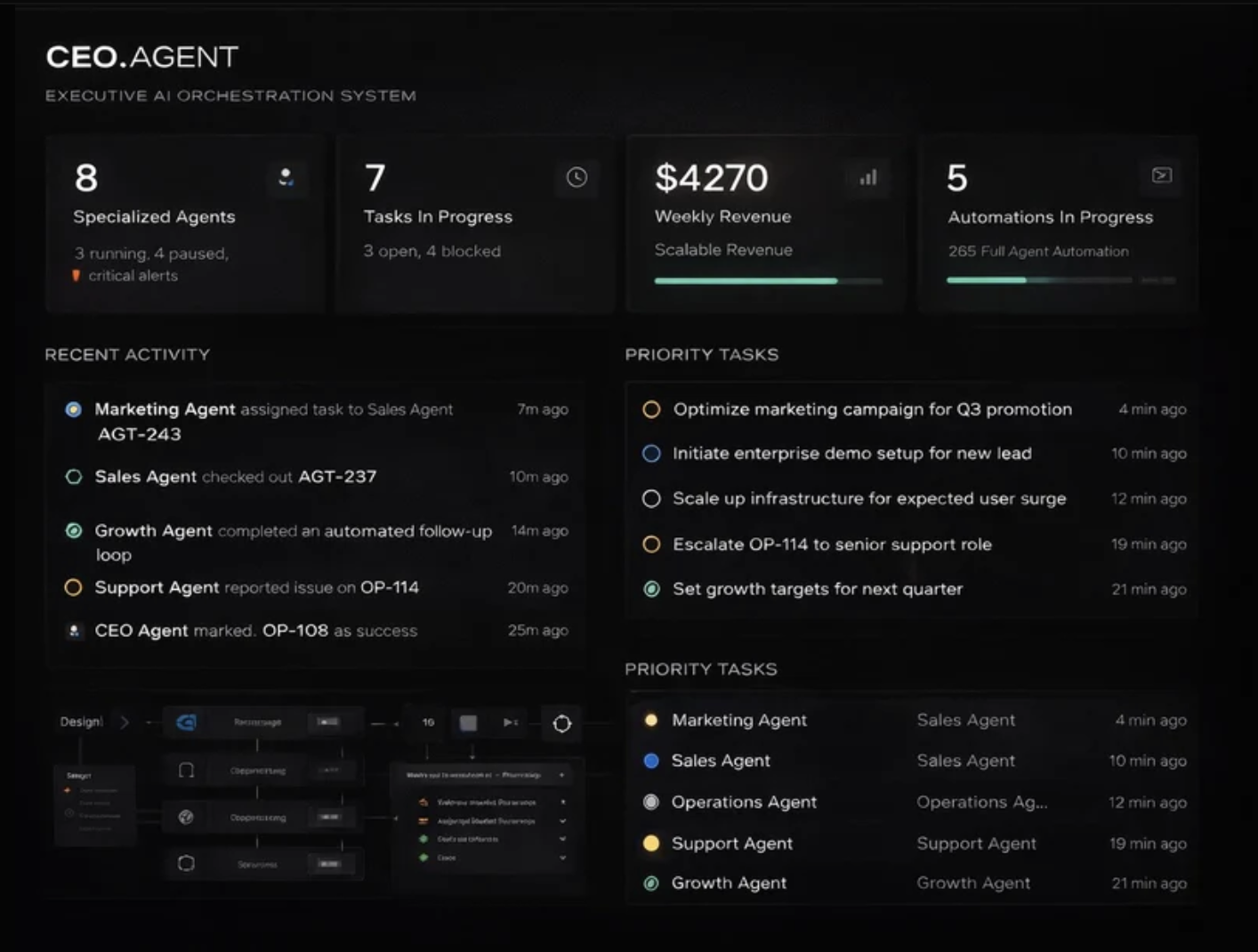
Task: Click the play-forward control in workflow toolbar
Action: pos(511,722)
